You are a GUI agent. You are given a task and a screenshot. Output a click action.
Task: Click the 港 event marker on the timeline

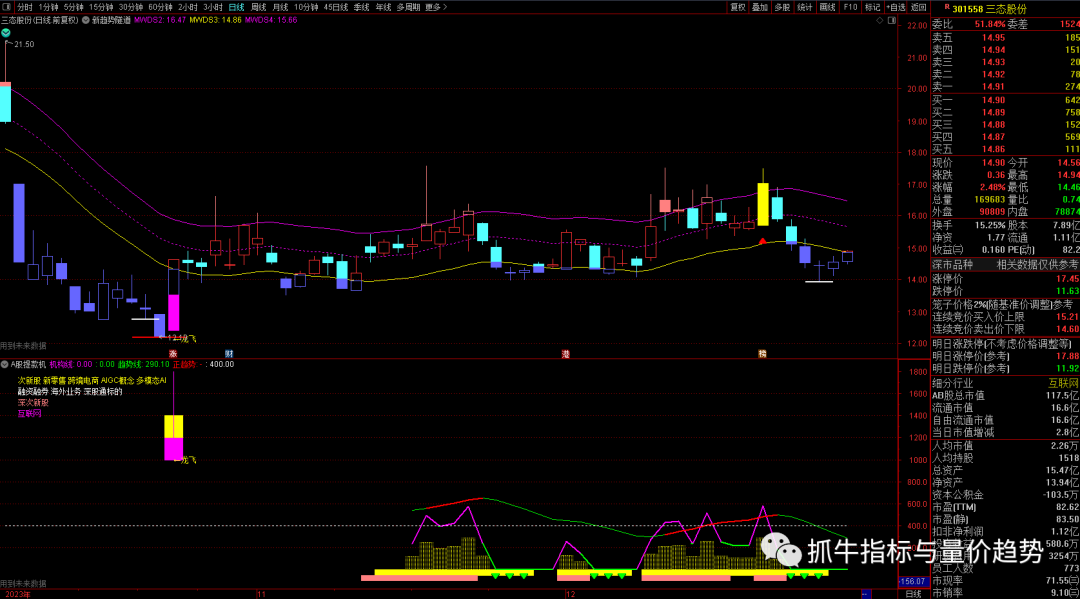[565, 354]
